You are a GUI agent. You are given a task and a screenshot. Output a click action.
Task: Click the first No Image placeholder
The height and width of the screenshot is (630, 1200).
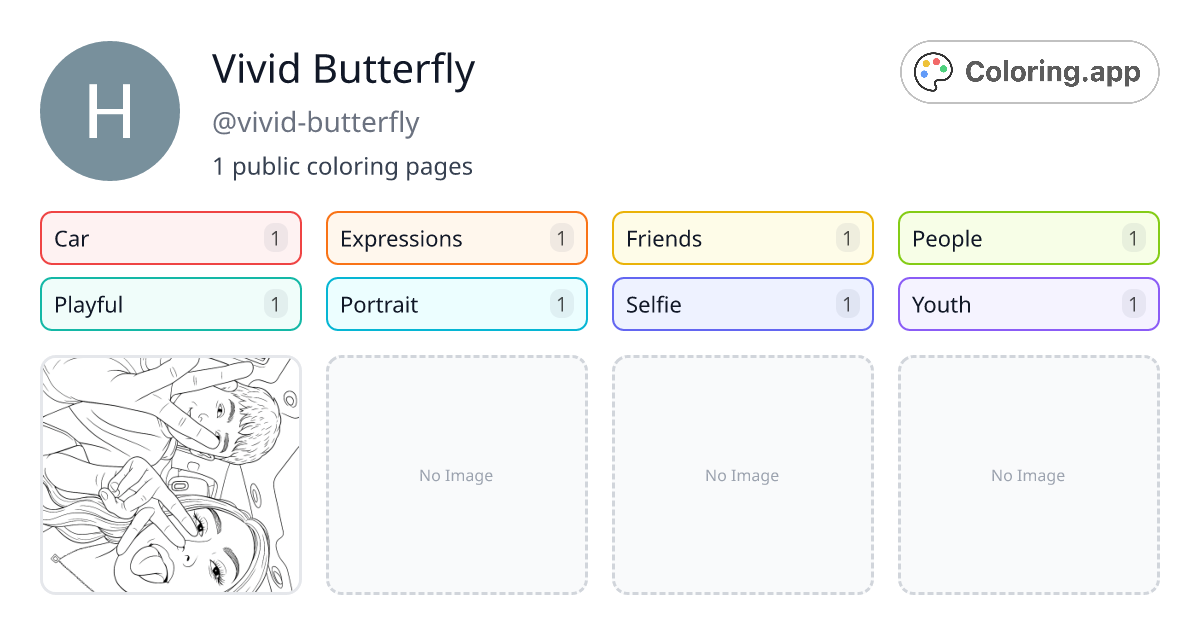(456, 475)
